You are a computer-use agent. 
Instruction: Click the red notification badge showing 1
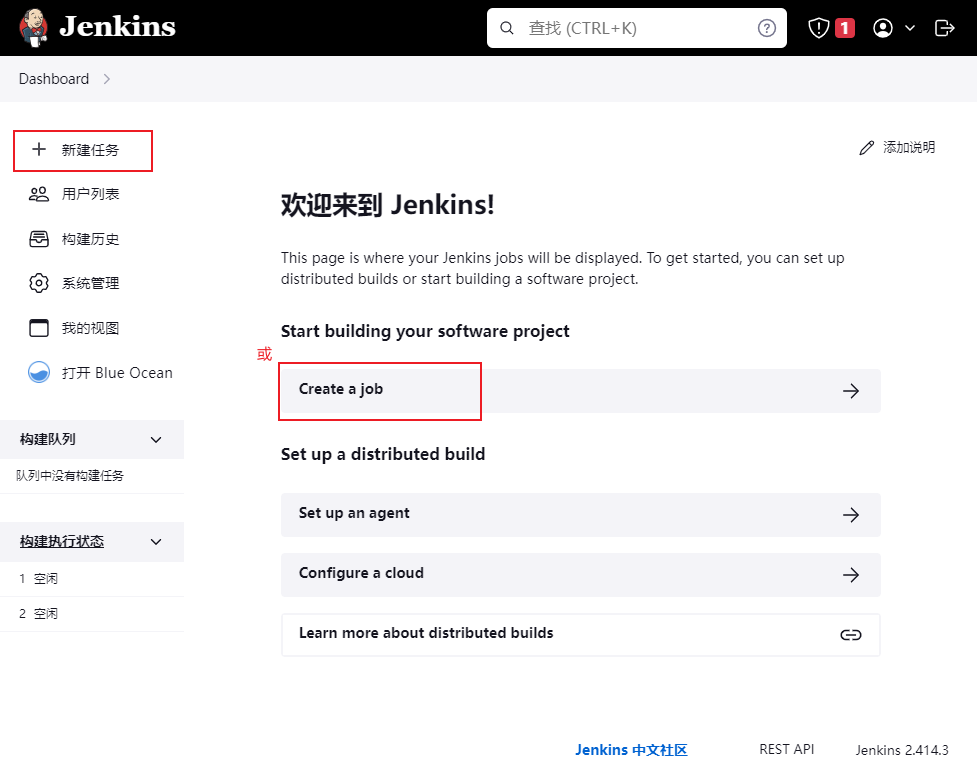(844, 28)
